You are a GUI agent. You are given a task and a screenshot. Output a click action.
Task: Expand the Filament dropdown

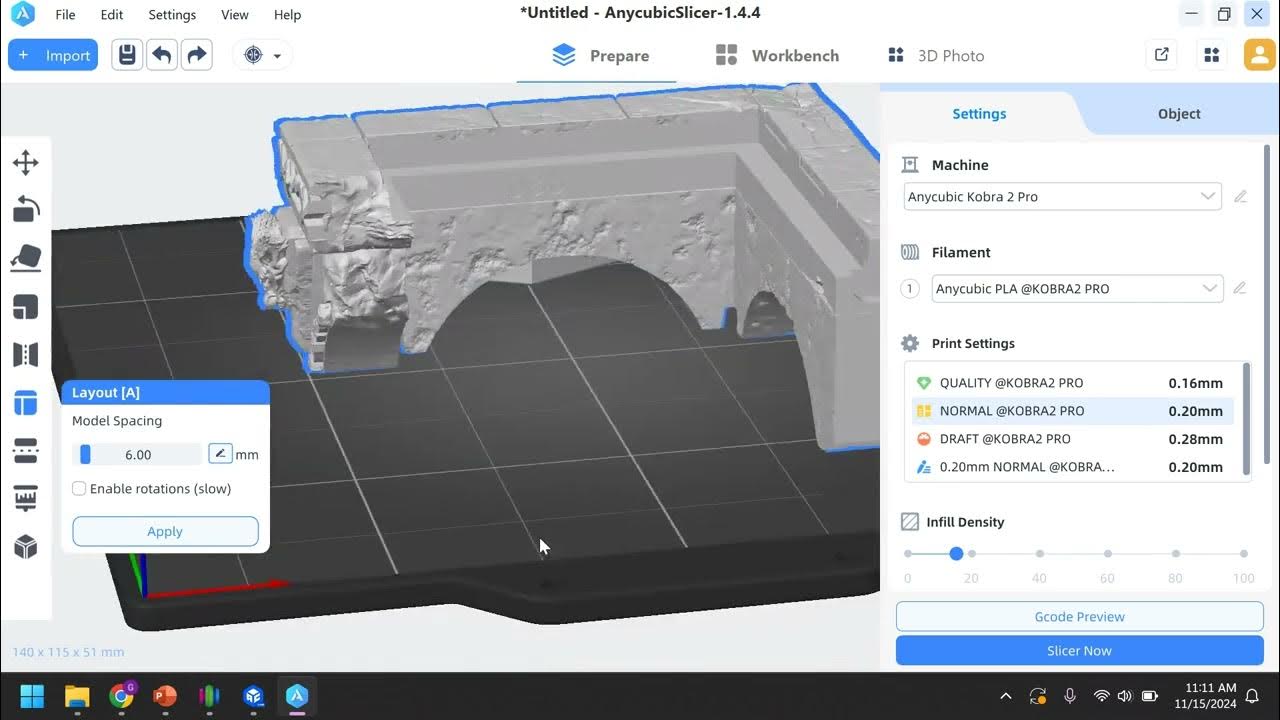[1208, 288]
